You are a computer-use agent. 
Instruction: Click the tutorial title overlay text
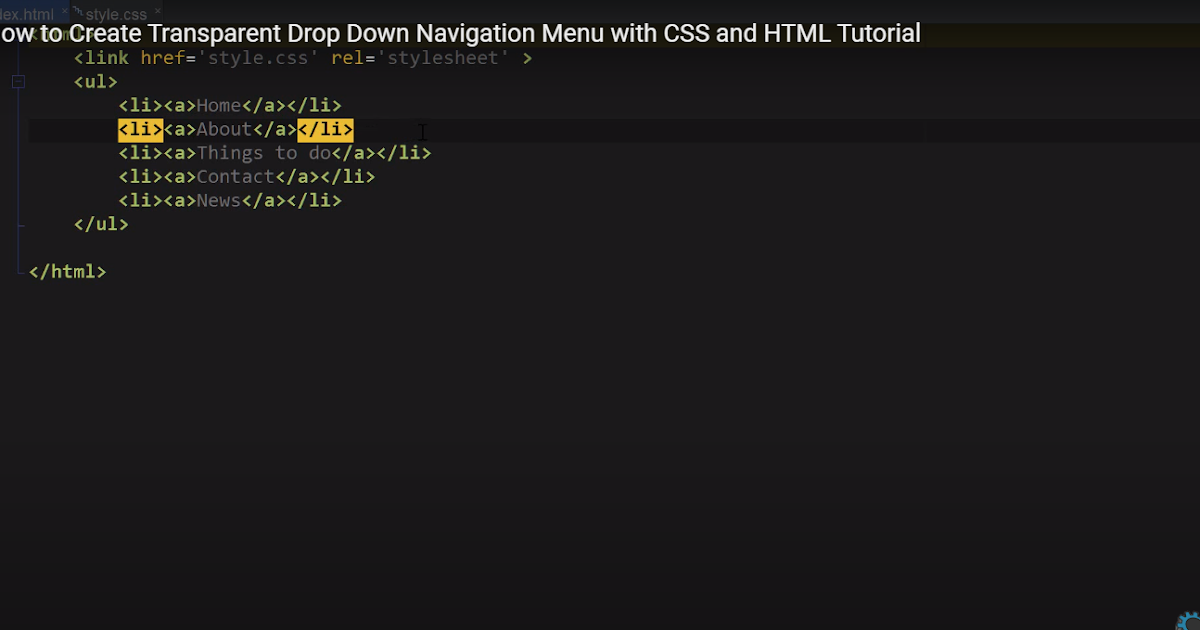(460, 33)
